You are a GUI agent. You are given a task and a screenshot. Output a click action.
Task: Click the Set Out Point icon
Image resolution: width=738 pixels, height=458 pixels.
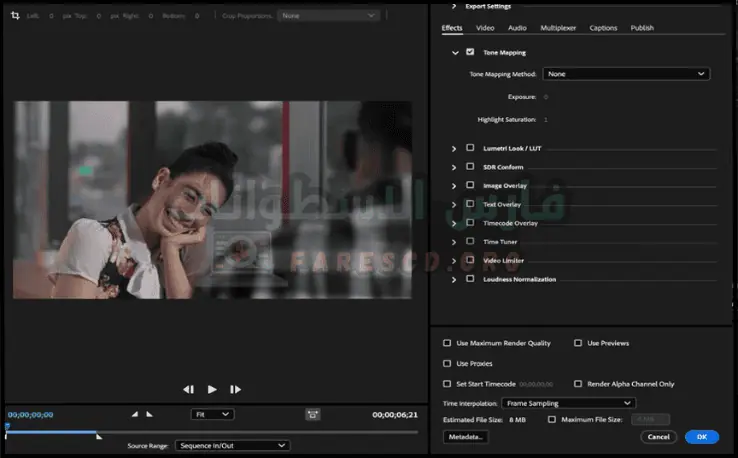(150, 414)
